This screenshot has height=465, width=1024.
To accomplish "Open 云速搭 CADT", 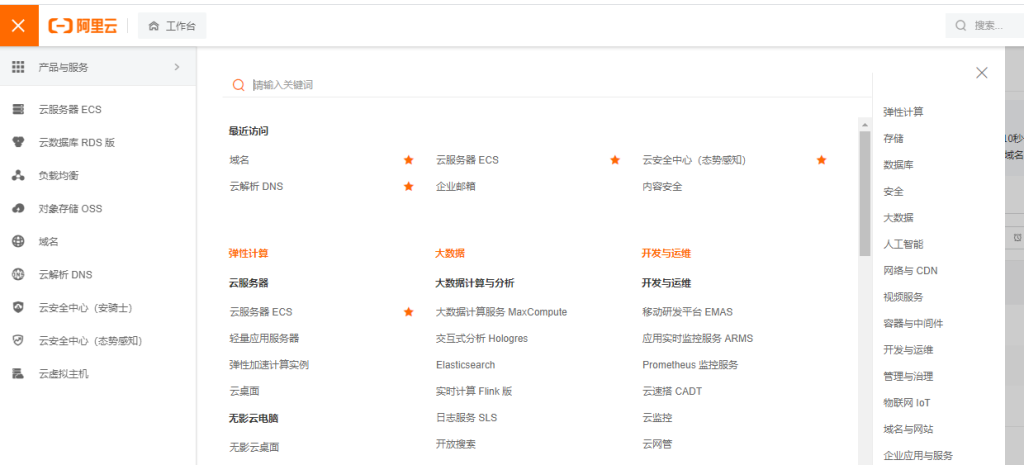I will click(672, 391).
